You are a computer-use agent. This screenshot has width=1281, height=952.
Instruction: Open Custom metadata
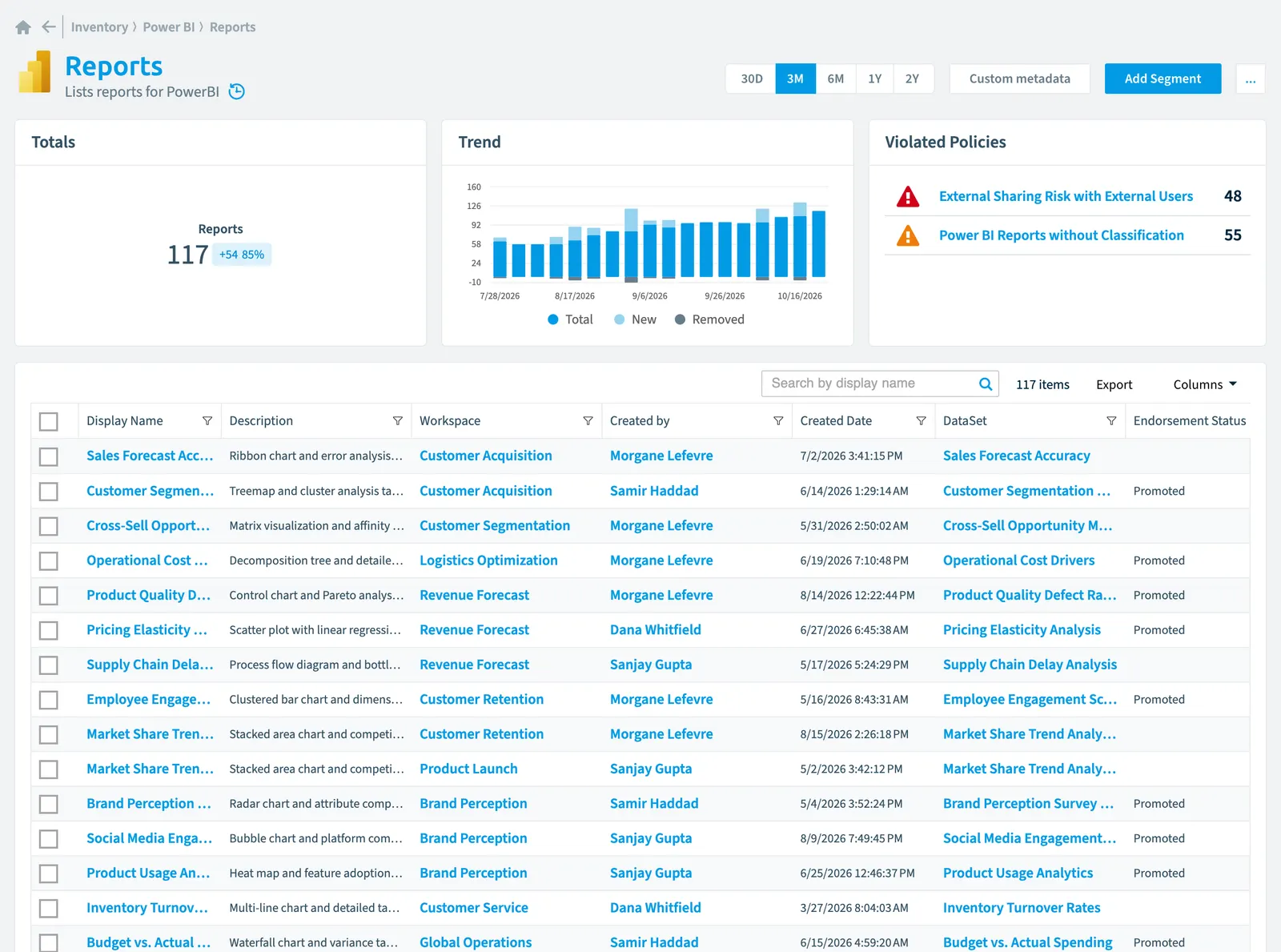click(1019, 78)
